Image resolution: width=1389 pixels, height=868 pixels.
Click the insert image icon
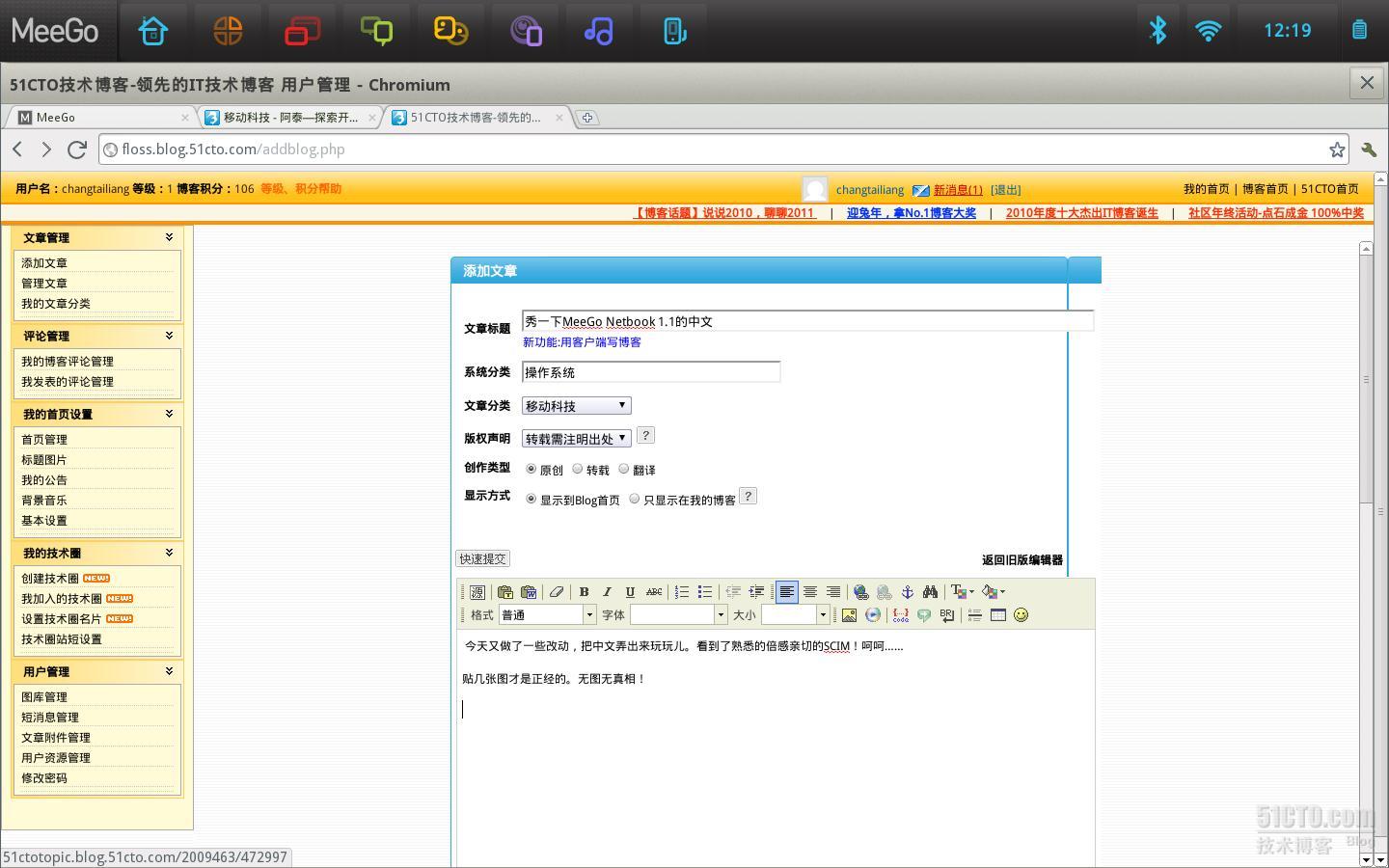tap(849, 615)
